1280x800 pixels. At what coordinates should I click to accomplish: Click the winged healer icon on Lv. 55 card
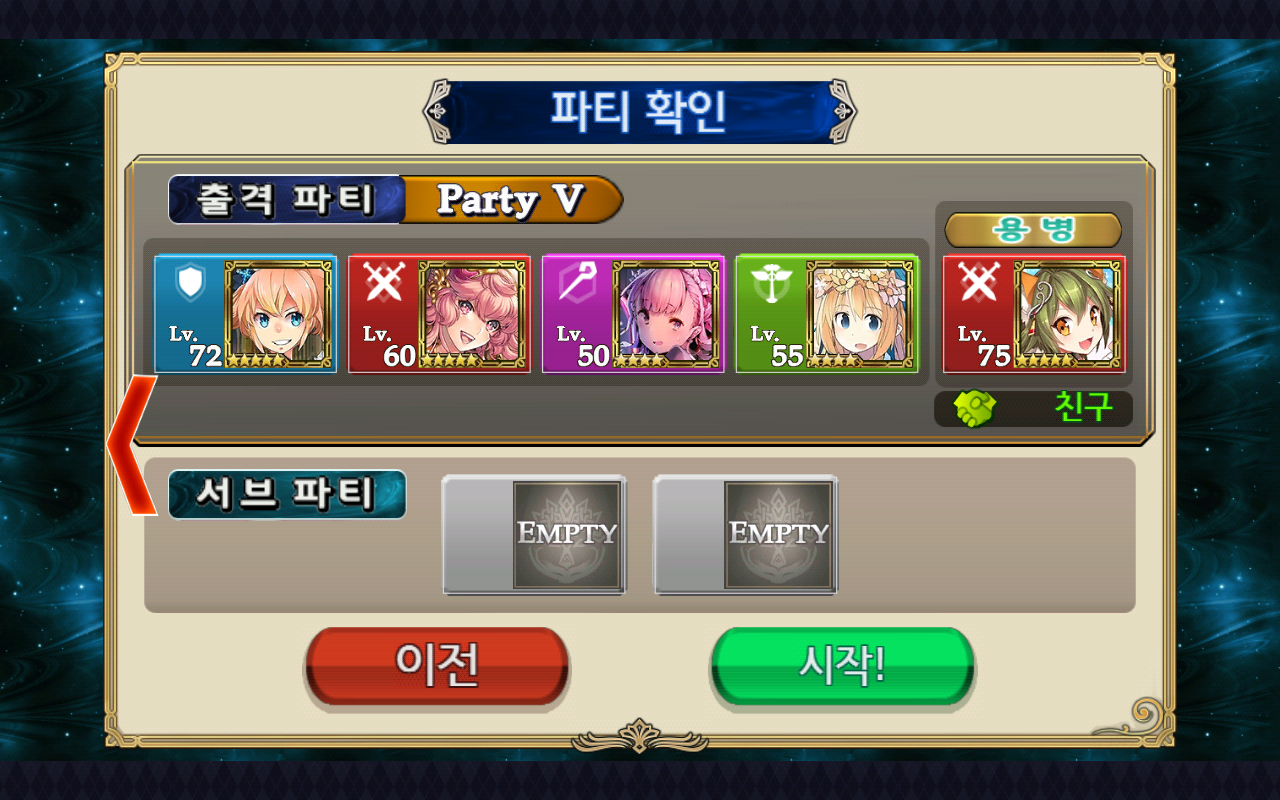point(771,284)
